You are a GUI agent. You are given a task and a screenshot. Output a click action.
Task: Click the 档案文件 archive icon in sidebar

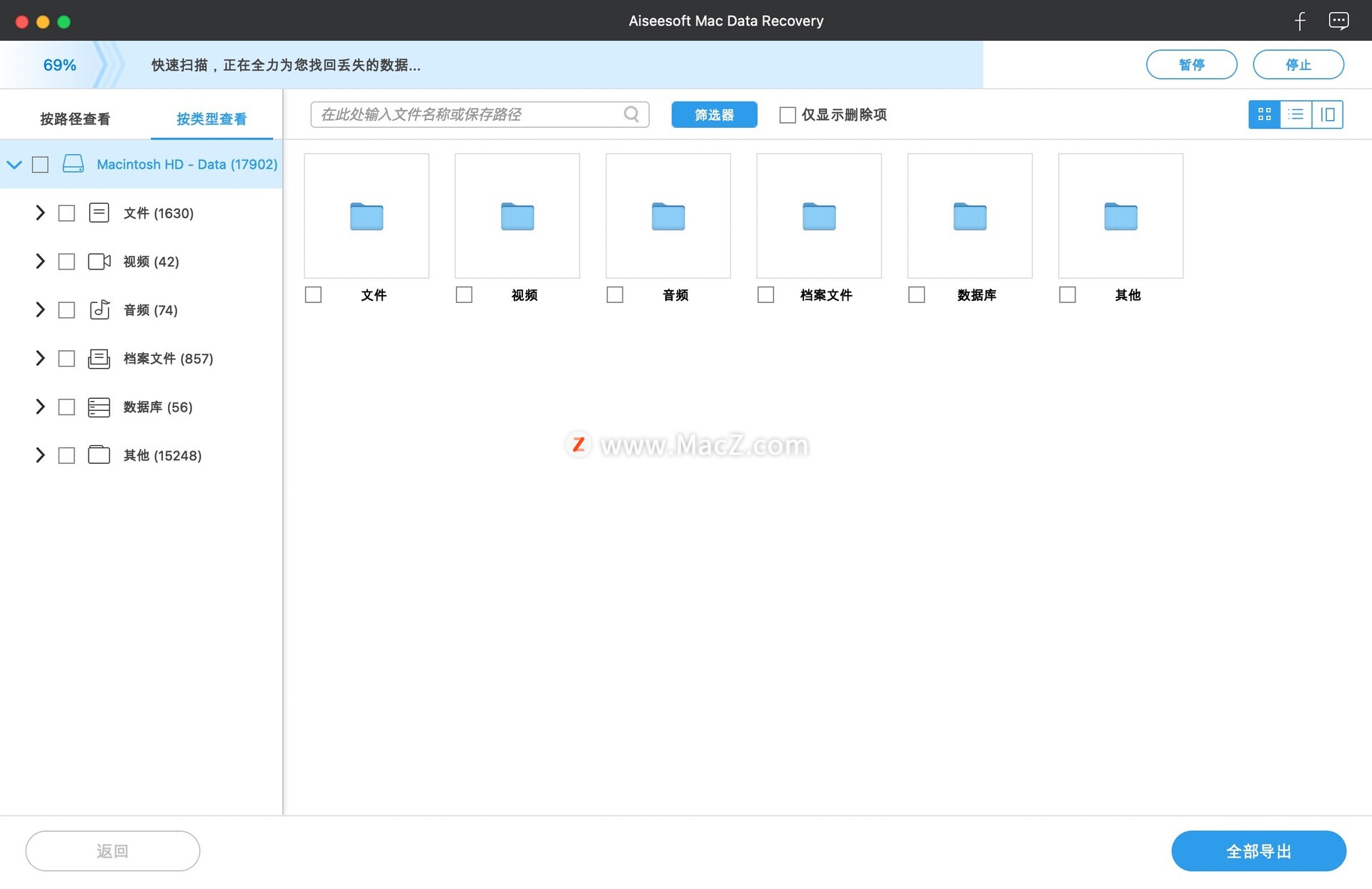pos(99,358)
